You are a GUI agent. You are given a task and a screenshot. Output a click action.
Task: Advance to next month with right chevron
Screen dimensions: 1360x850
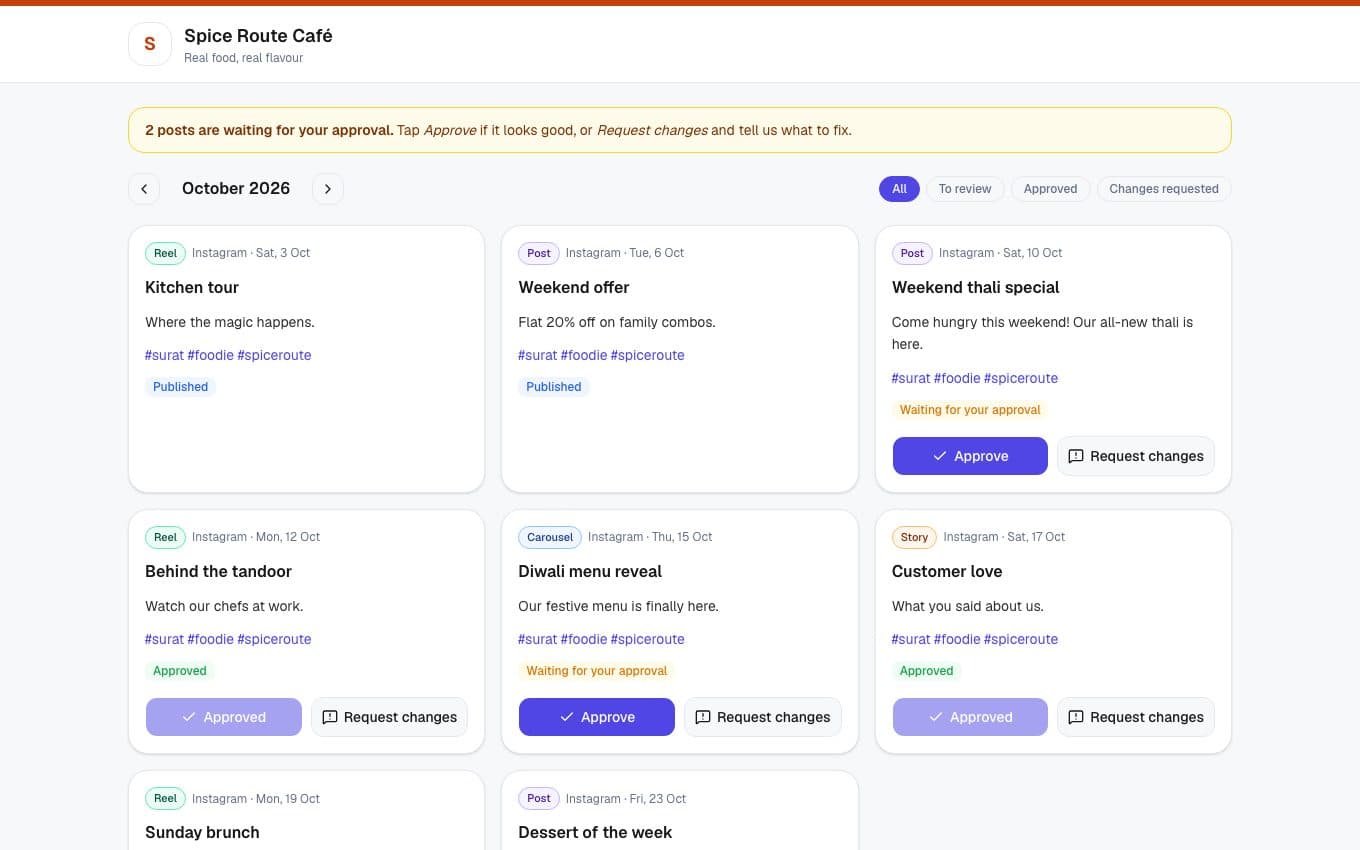pyautogui.click(x=328, y=189)
